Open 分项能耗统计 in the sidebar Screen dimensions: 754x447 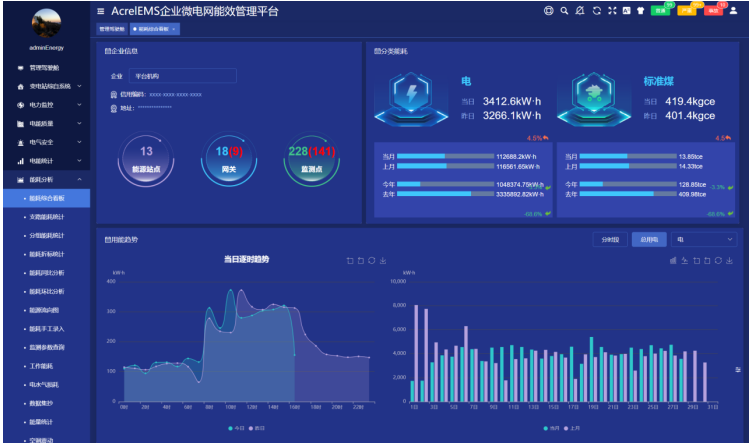[x=47, y=236]
